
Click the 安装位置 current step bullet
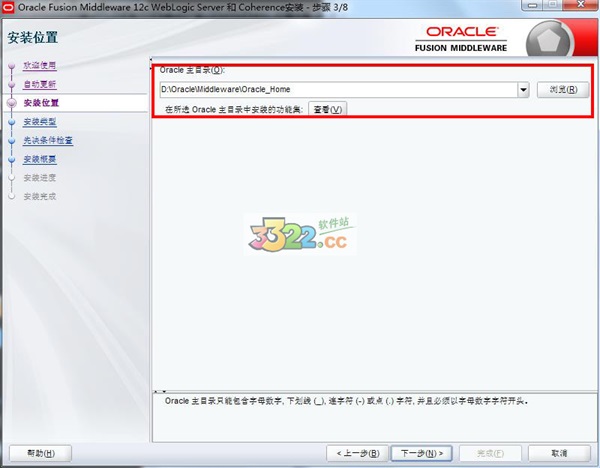click(12, 103)
